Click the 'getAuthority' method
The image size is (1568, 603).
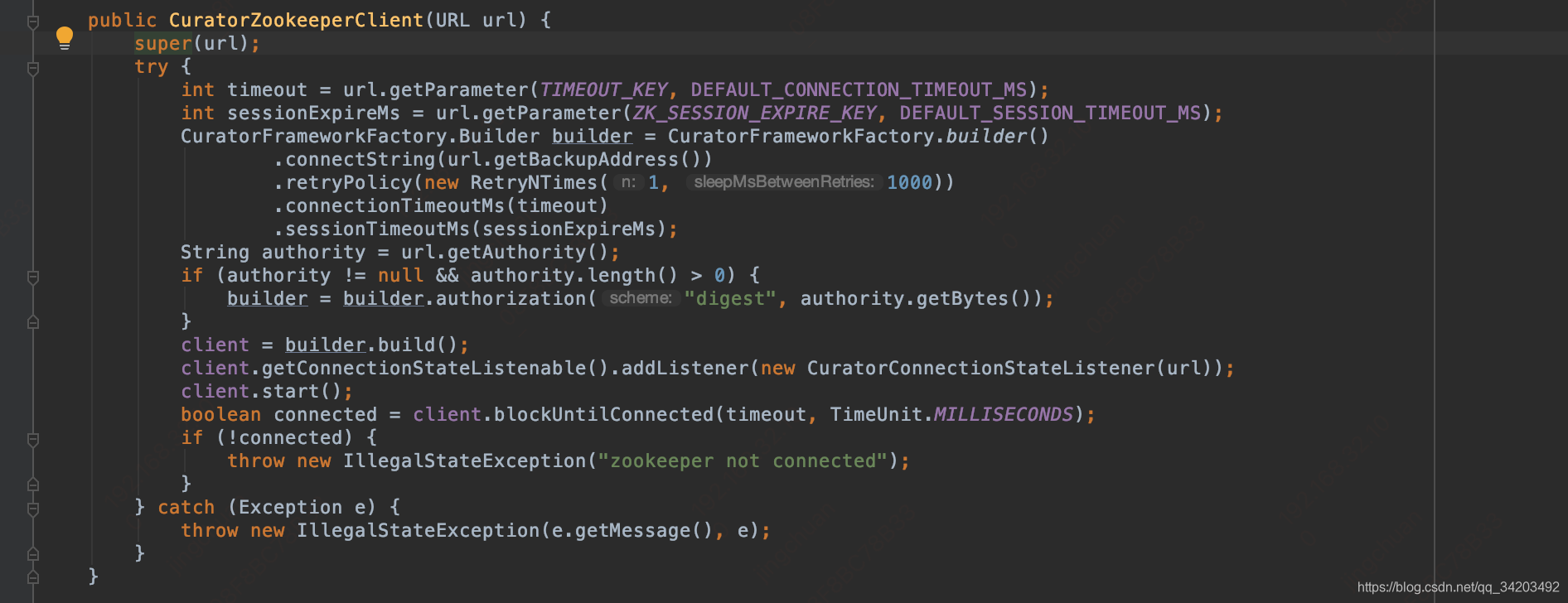coord(516,252)
